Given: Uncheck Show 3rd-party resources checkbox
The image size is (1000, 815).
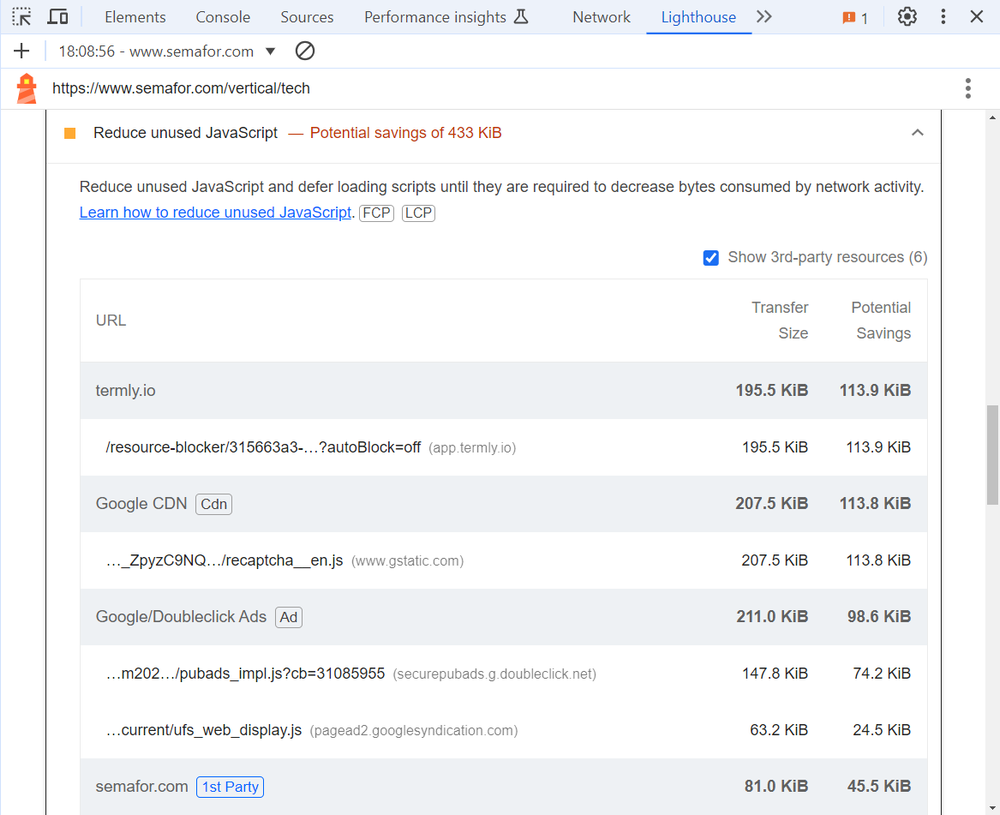Looking at the screenshot, I should coord(710,258).
